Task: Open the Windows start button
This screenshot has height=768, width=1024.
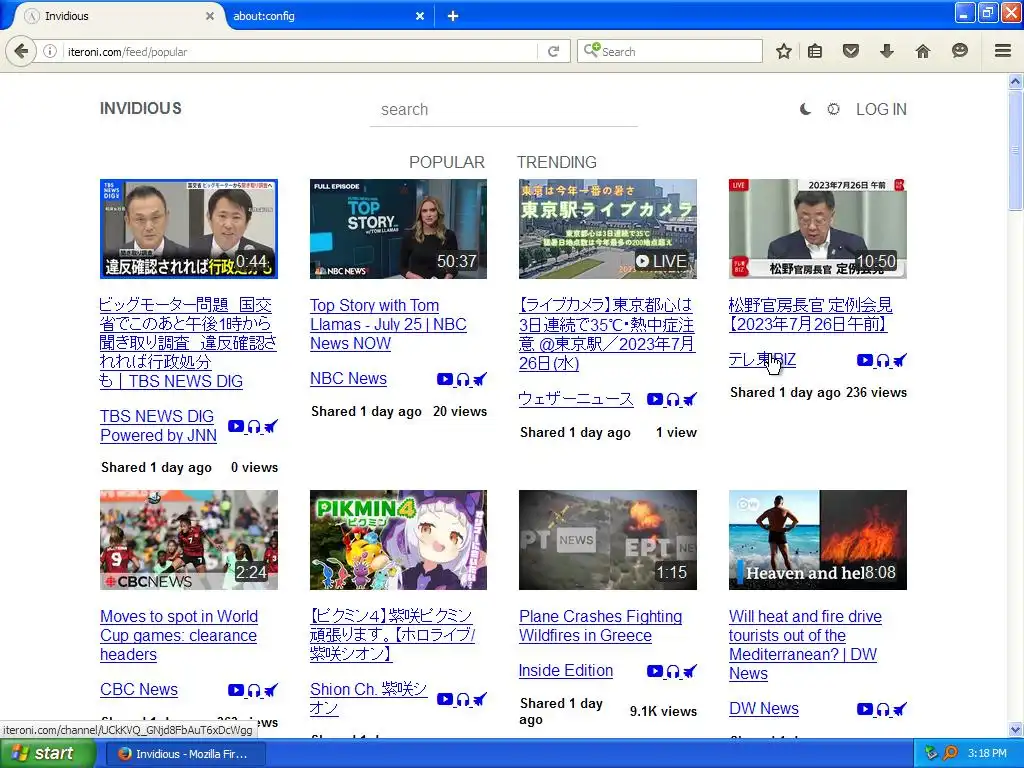Action: [48, 753]
